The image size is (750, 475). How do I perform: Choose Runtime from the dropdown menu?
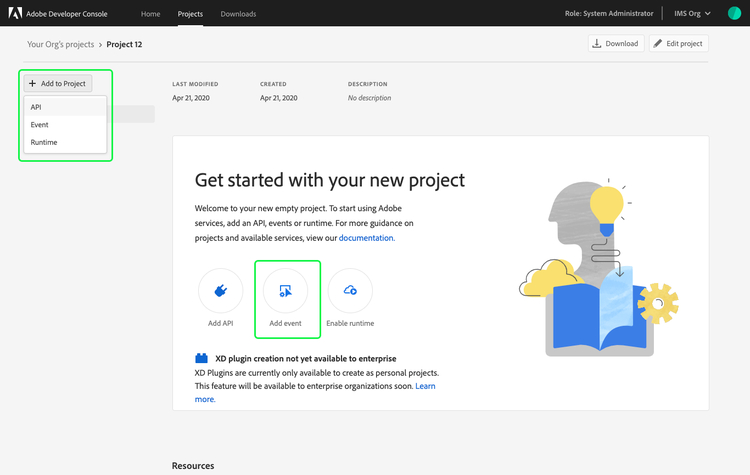coord(65,142)
